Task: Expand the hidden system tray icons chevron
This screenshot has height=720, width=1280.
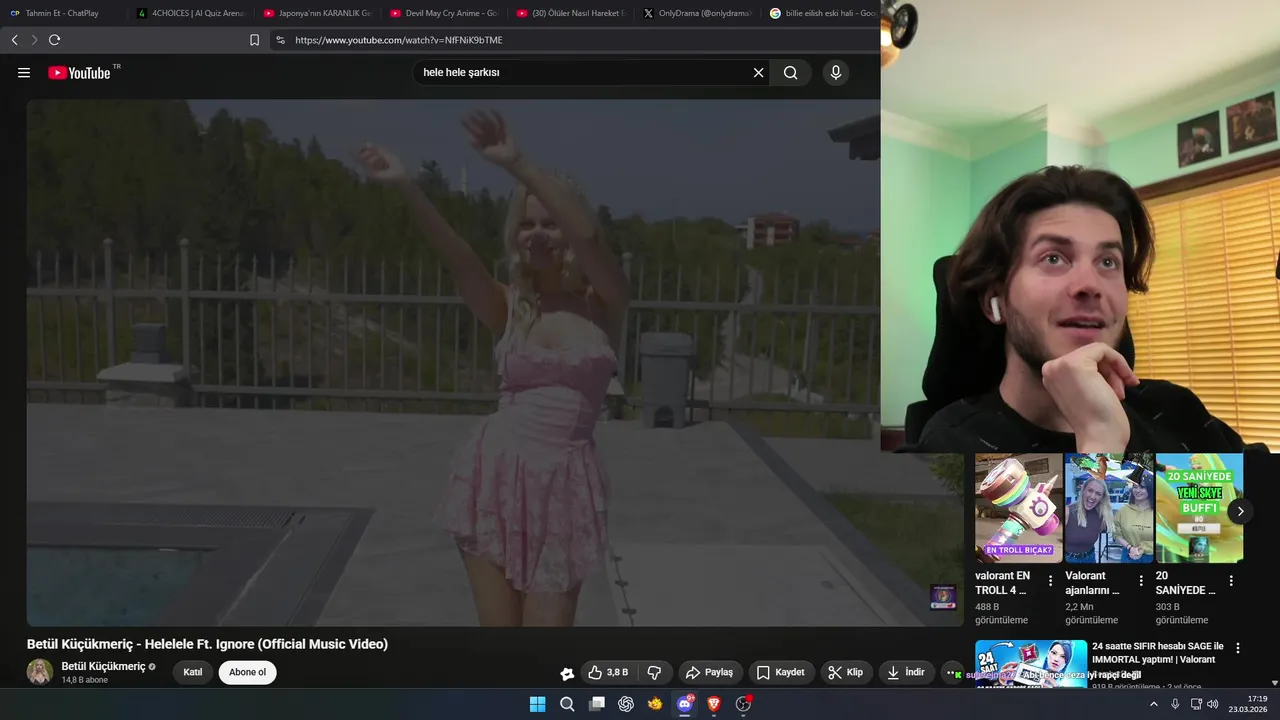Action: coord(1154,704)
